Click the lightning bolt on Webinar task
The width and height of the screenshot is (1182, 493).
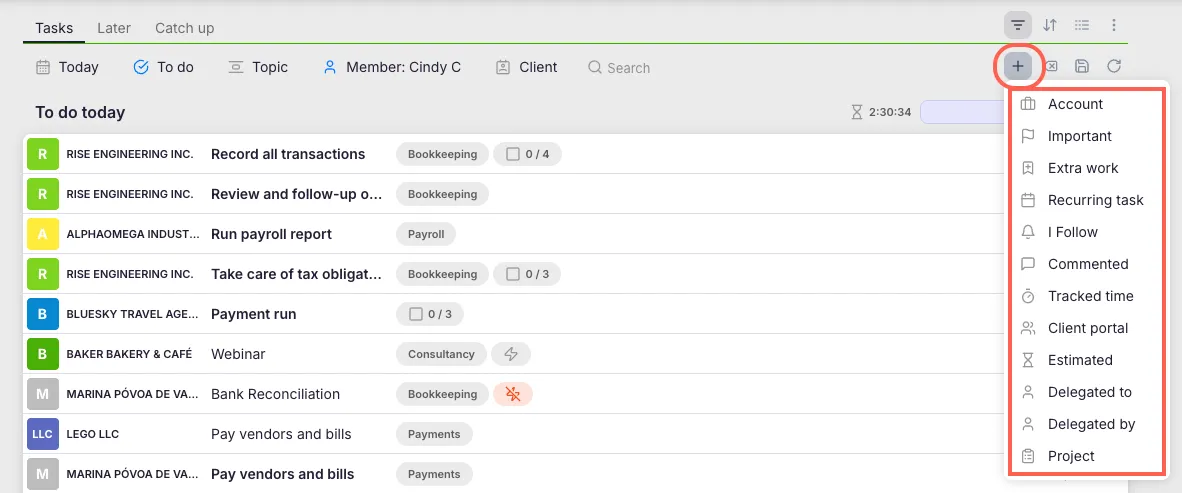tap(512, 354)
